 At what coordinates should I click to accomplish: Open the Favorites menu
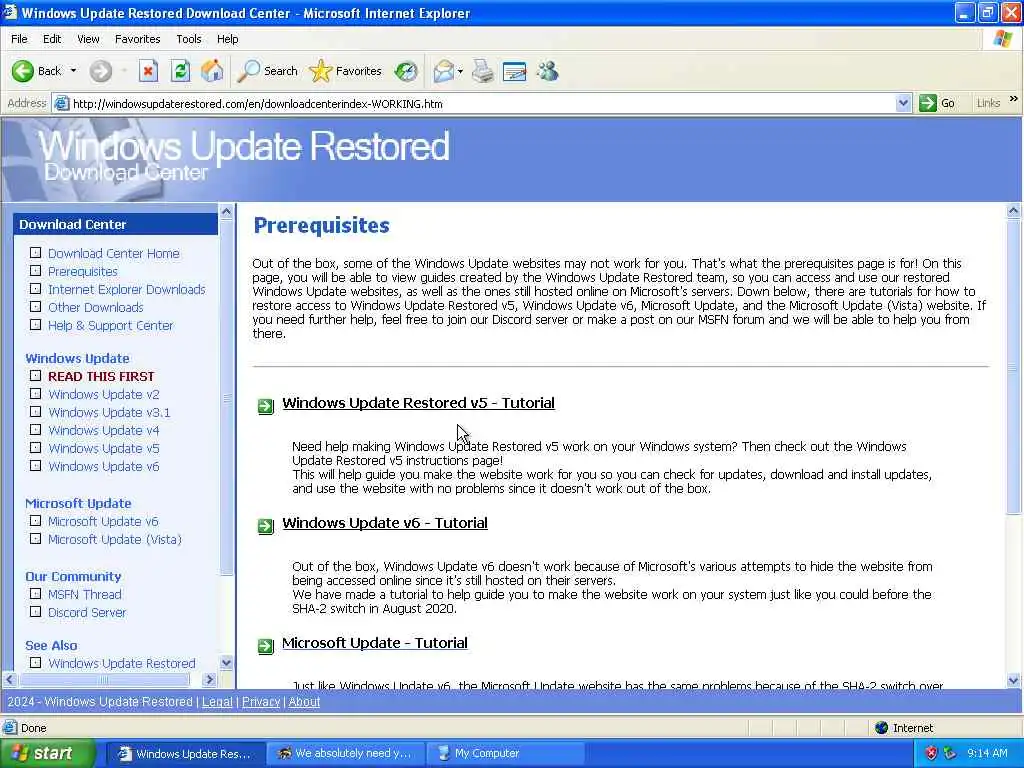click(138, 39)
